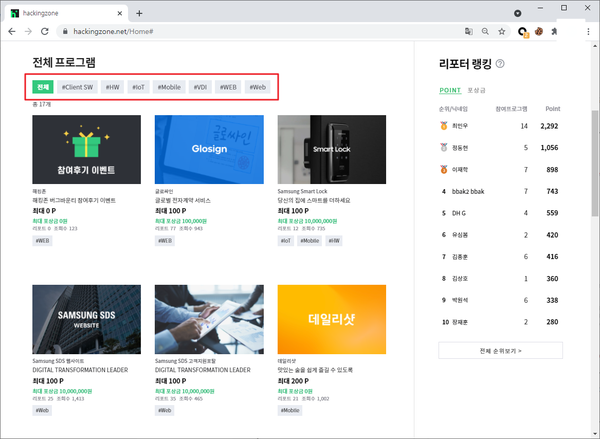Filter programs by #VDI tag

click(200, 87)
